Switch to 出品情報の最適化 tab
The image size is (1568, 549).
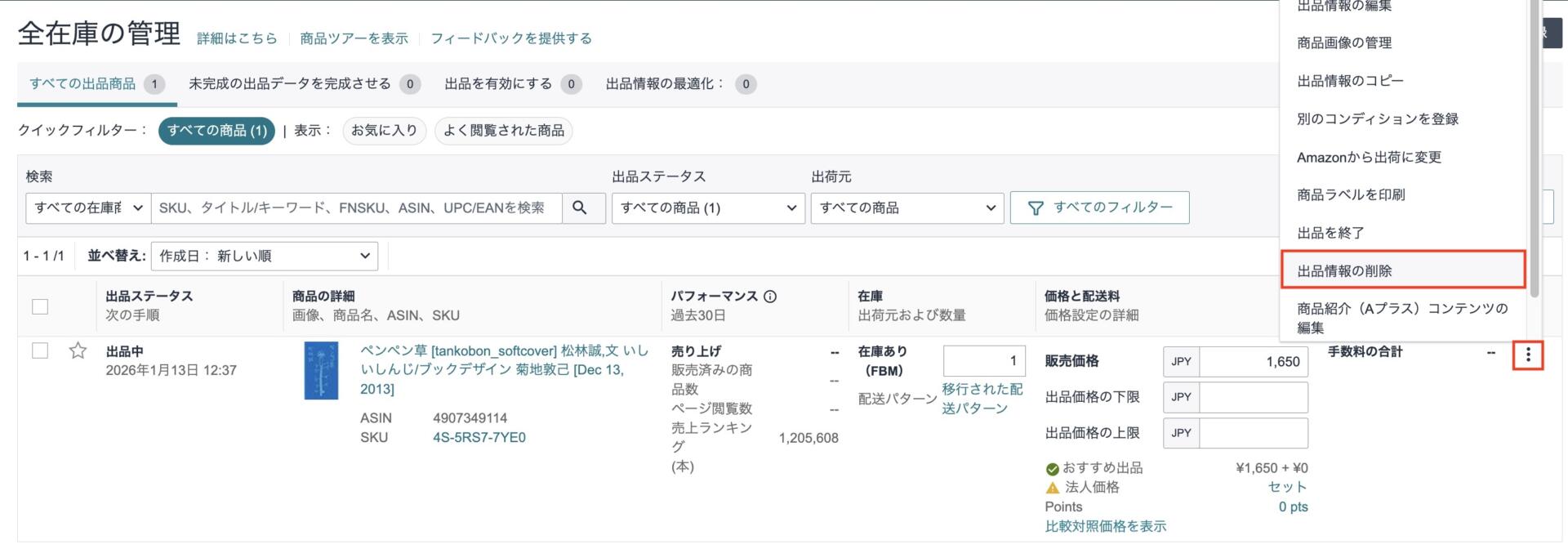pyautogui.click(x=681, y=83)
